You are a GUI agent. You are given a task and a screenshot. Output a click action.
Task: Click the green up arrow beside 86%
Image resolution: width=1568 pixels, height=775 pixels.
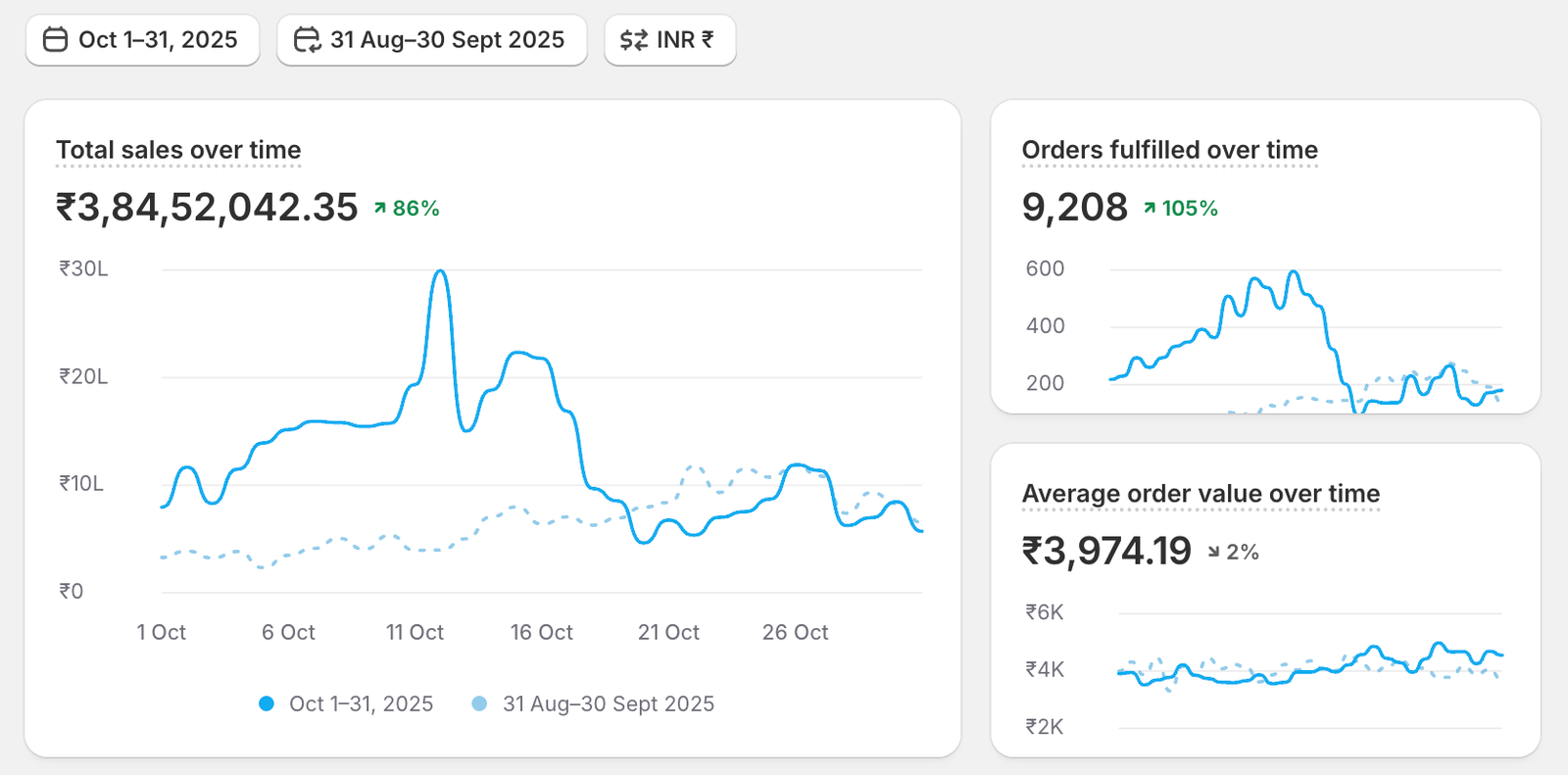point(380,209)
